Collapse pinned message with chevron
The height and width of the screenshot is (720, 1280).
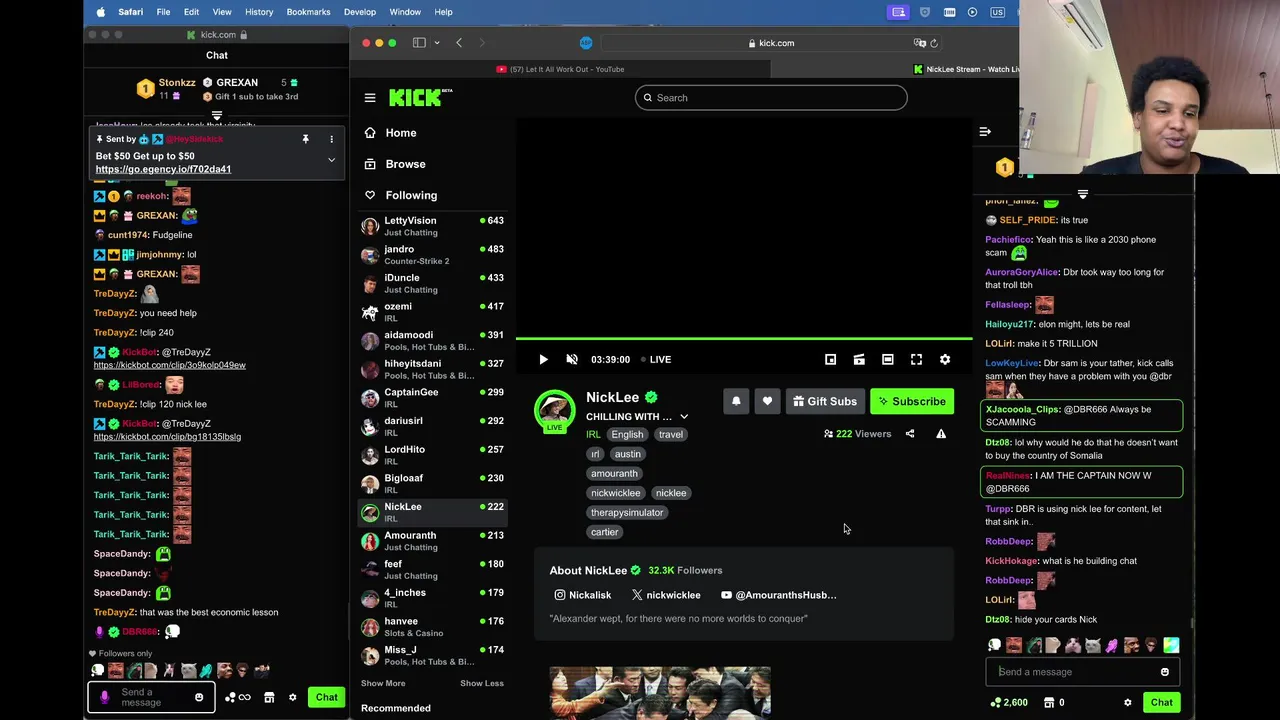(x=331, y=160)
